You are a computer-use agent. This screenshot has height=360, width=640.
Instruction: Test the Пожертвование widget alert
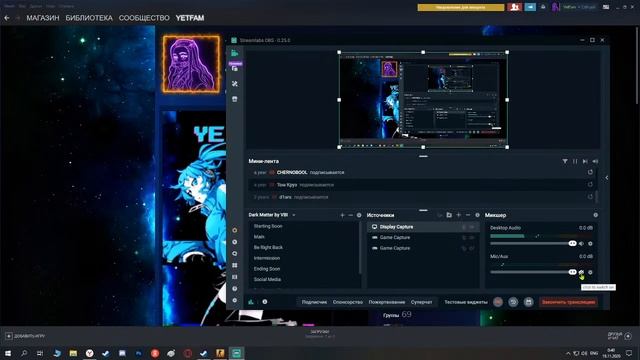click(387, 302)
